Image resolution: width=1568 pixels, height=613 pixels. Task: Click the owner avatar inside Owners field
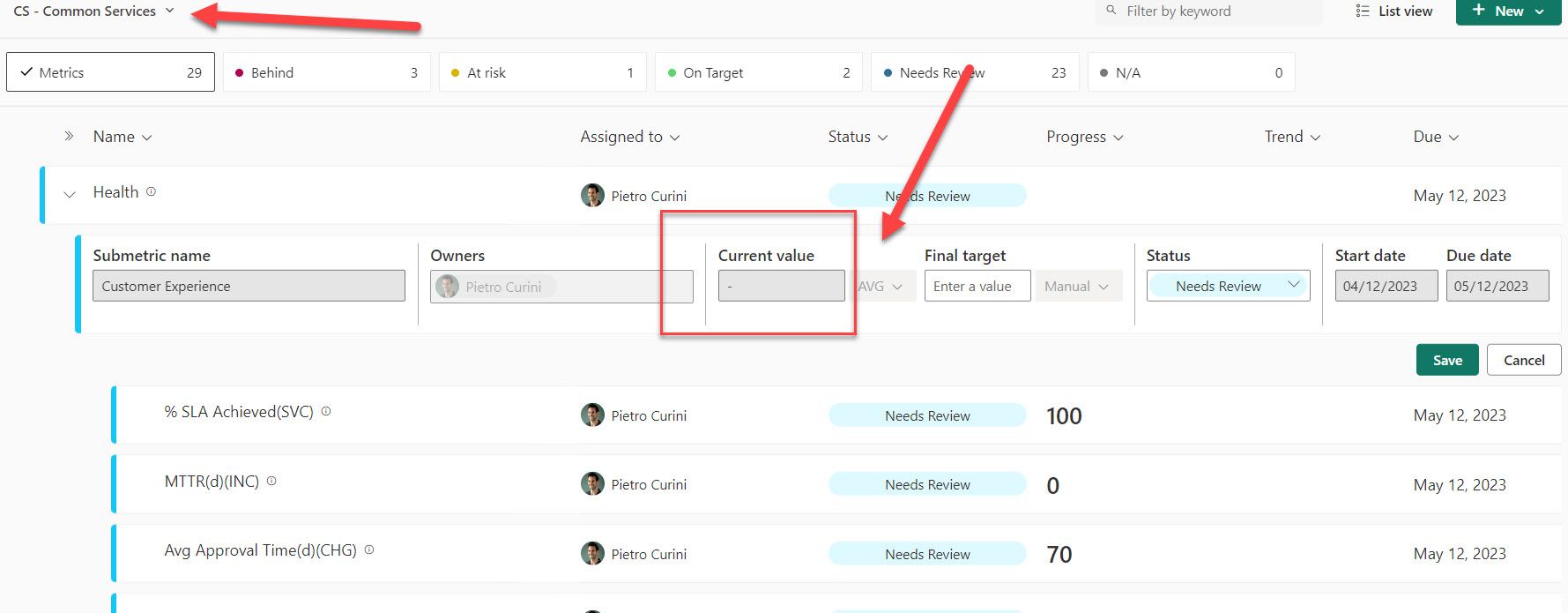(x=448, y=286)
